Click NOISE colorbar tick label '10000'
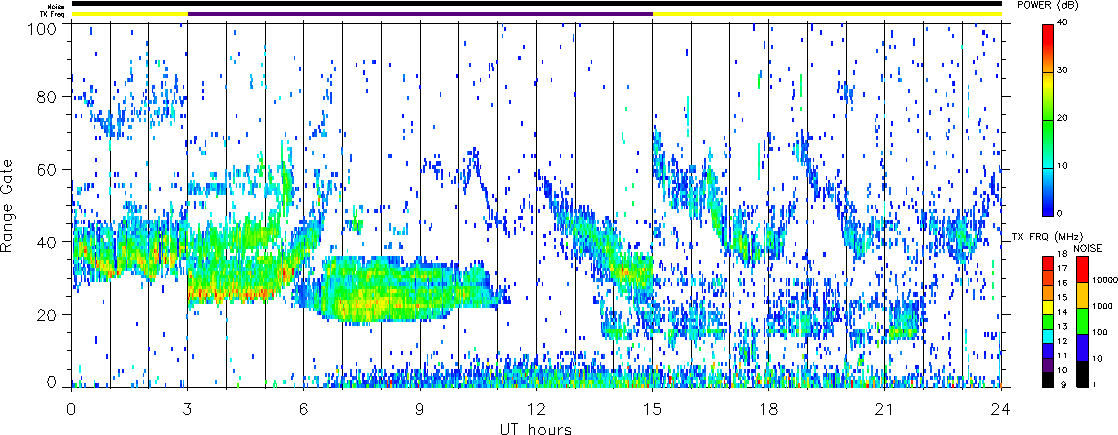This screenshot has height=435, width=1118. click(1104, 280)
